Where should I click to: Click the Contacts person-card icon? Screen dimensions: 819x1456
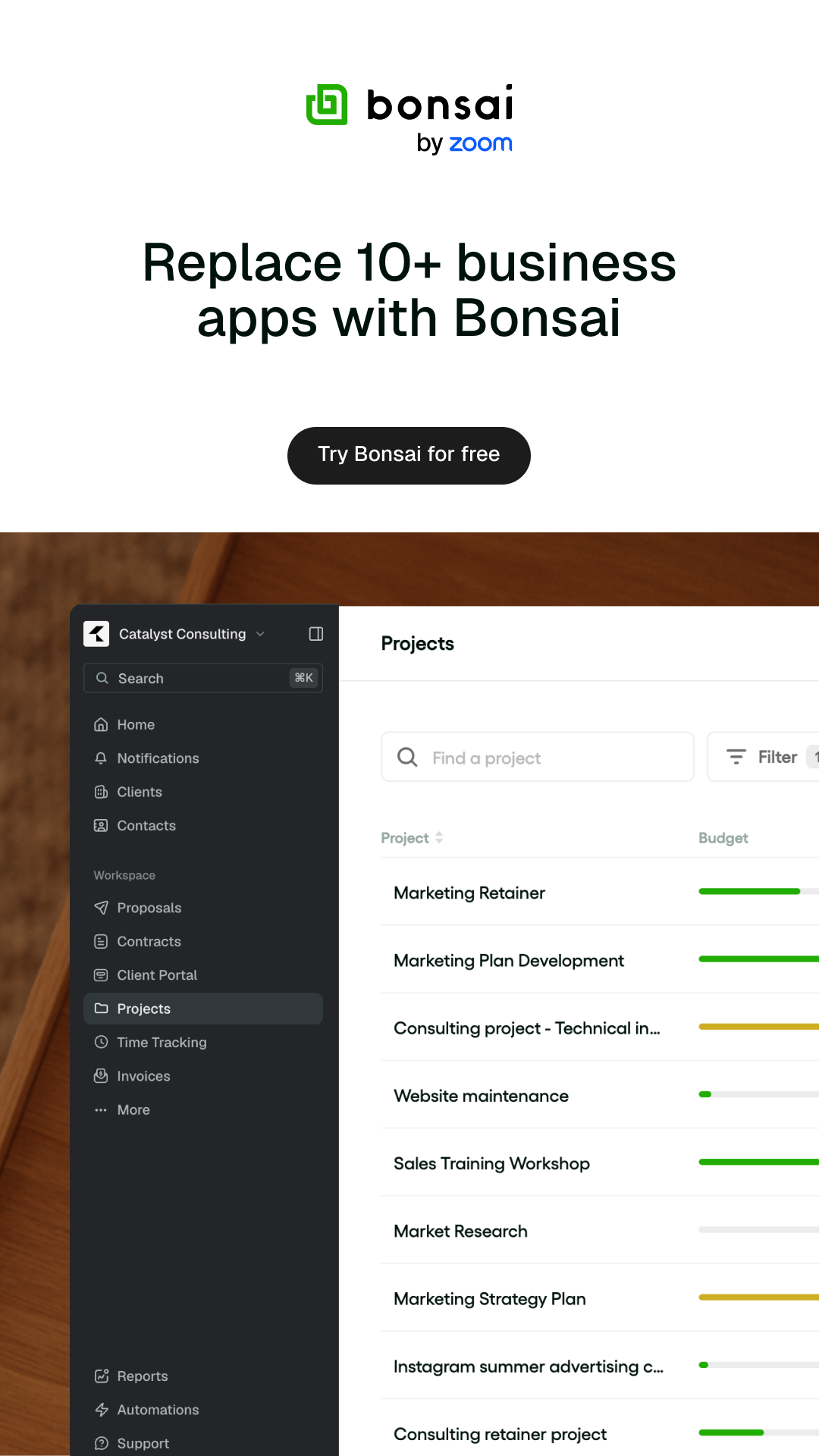tap(101, 826)
